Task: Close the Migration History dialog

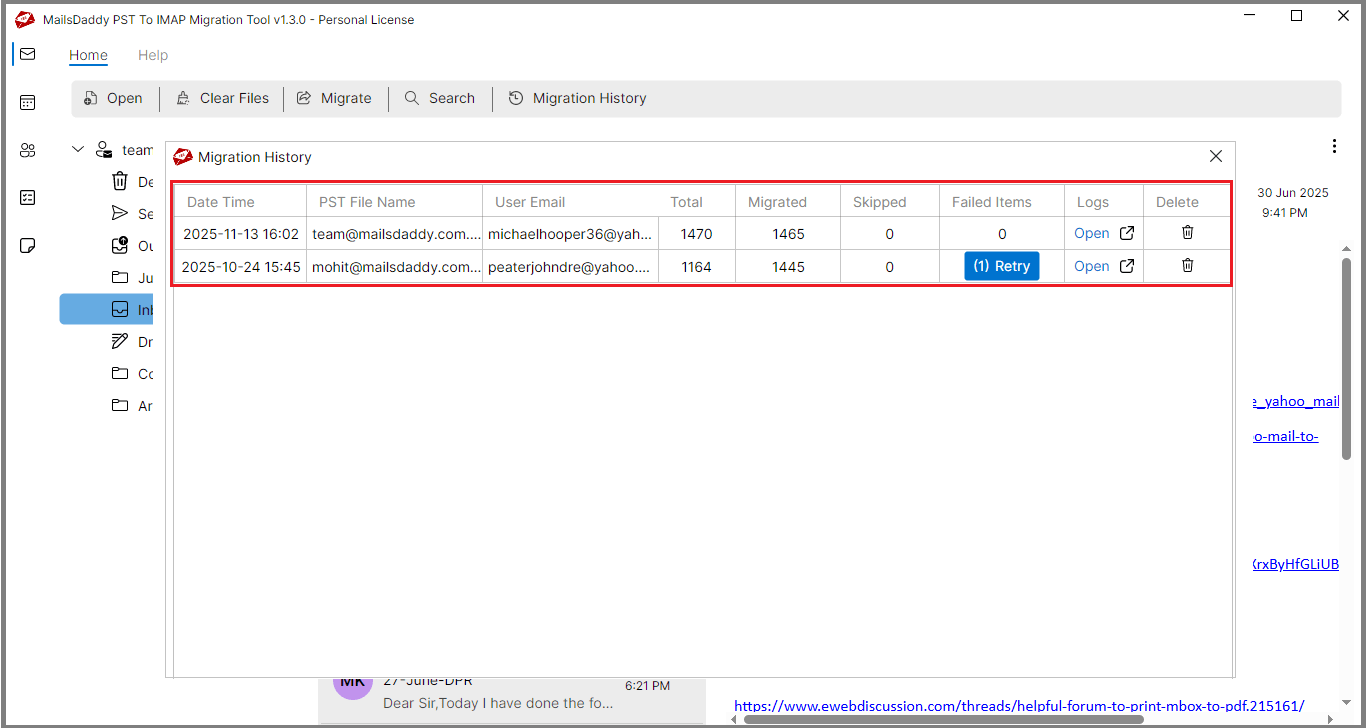Action: (x=1215, y=156)
